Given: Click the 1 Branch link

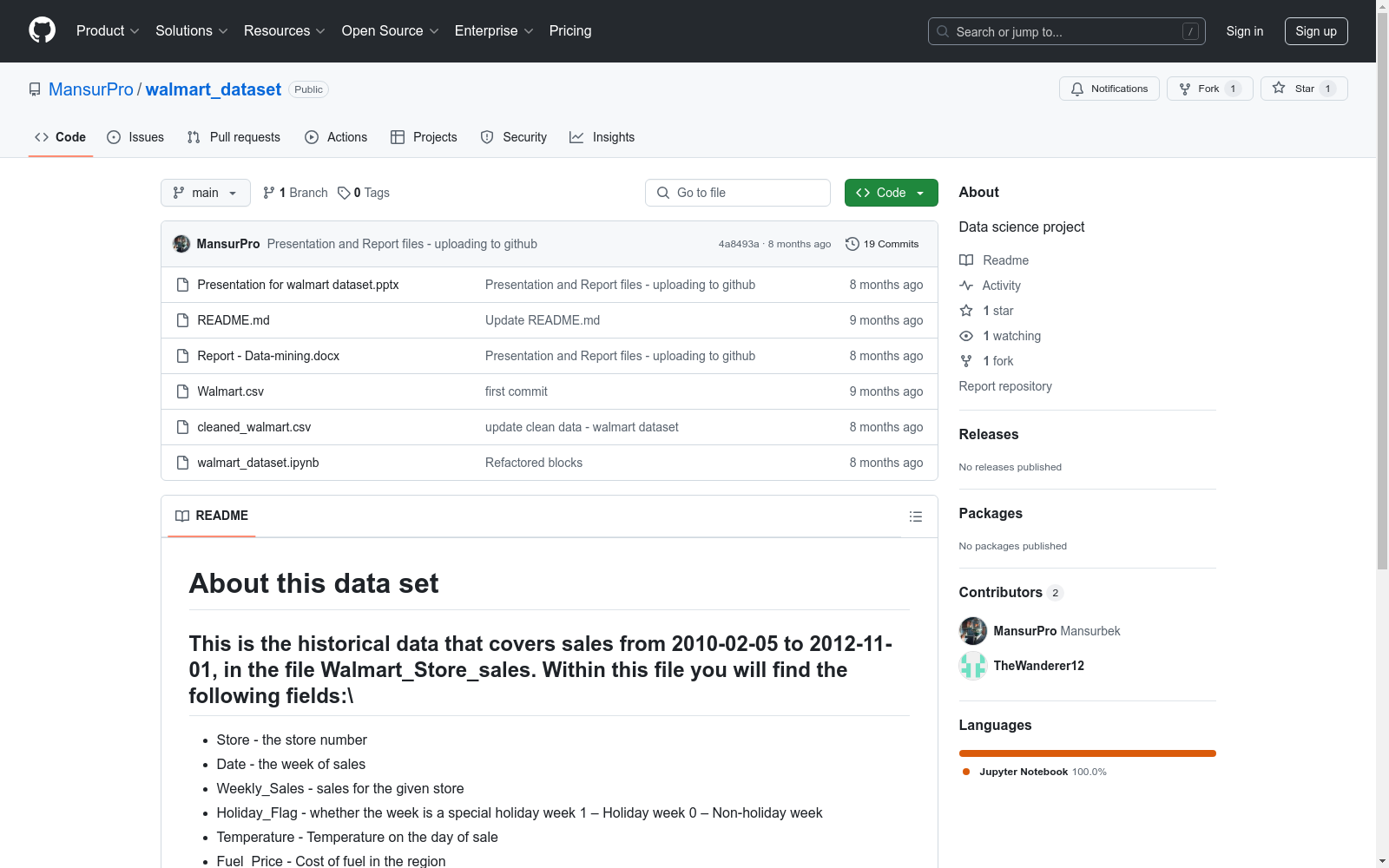Looking at the screenshot, I should click(295, 193).
